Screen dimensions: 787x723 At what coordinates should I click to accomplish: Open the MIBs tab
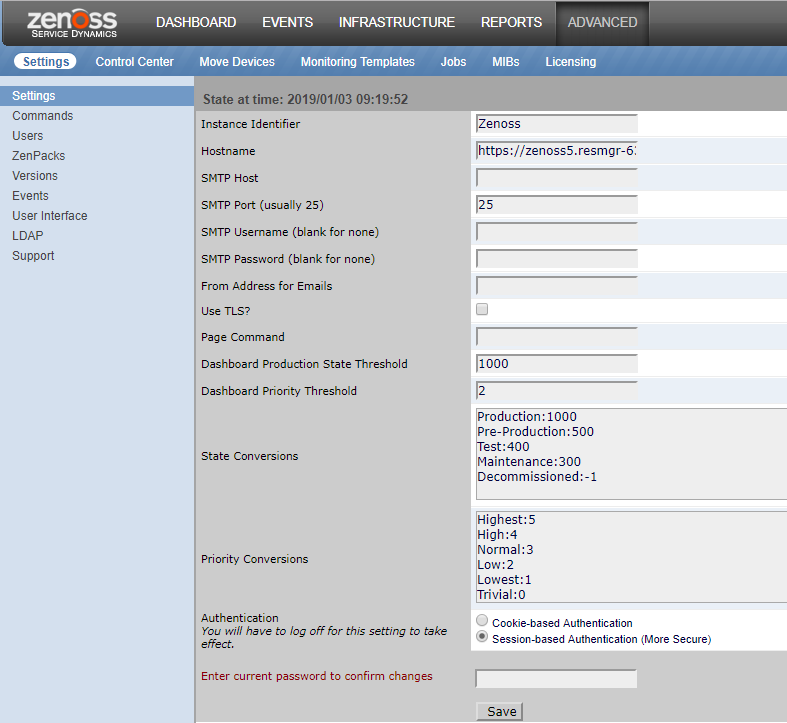click(x=505, y=62)
